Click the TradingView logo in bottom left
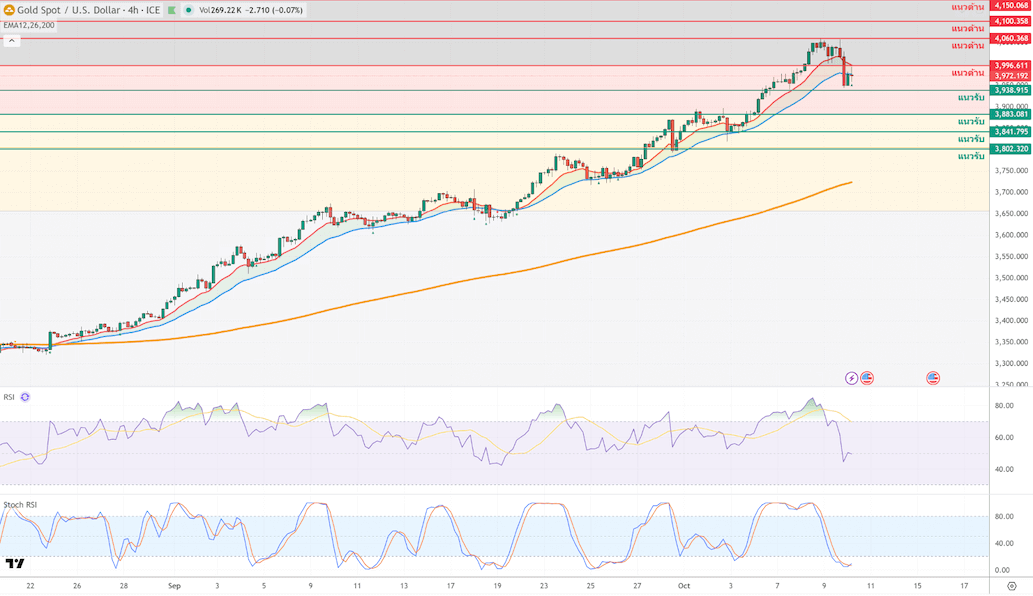The image size is (1033, 596). click(x=15, y=563)
